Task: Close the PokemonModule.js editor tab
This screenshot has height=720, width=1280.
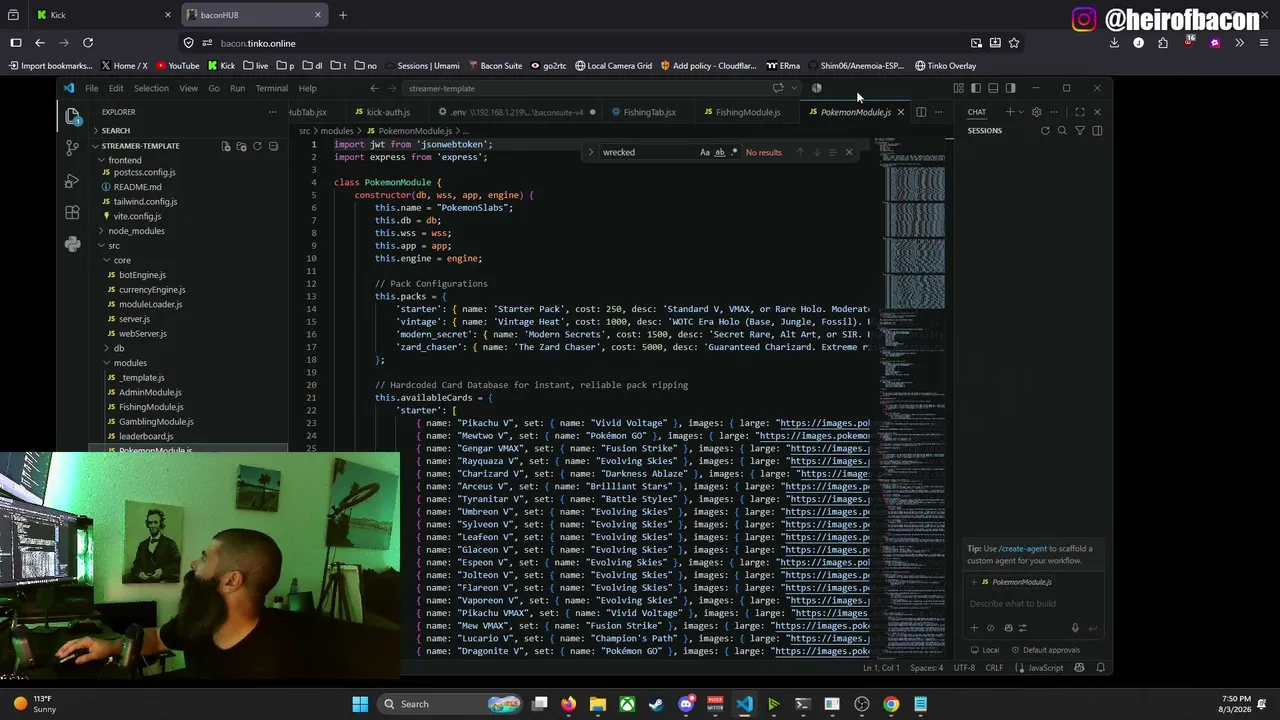Action: 900,112
